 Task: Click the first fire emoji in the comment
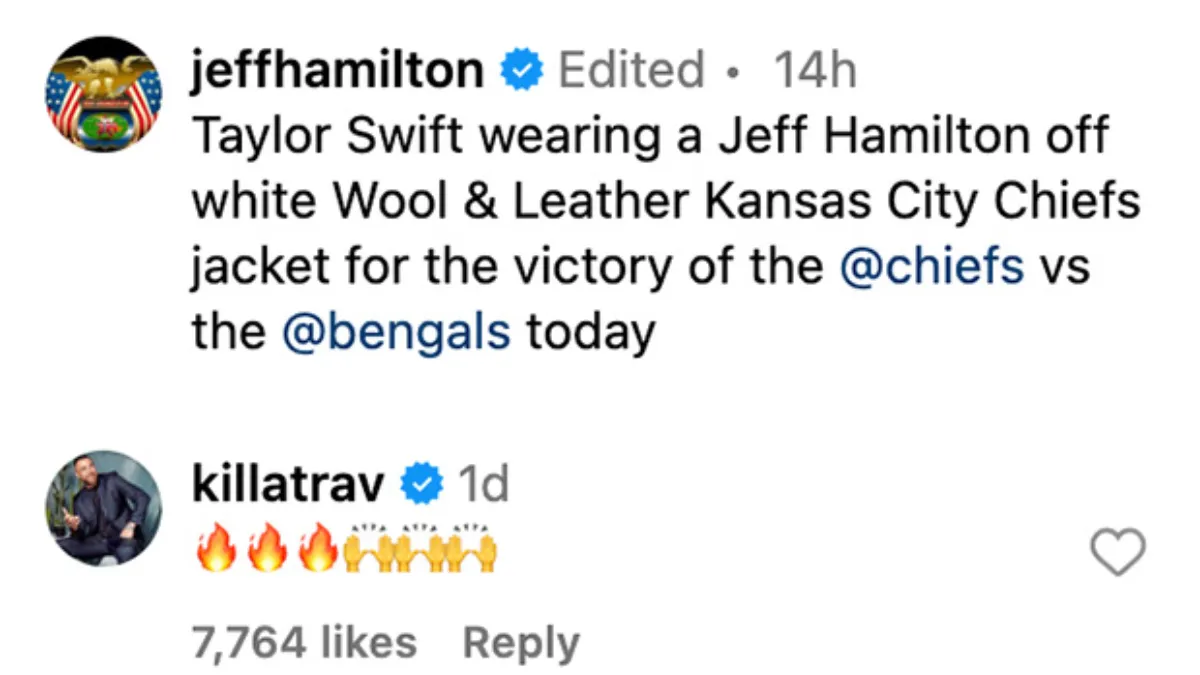[216, 550]
